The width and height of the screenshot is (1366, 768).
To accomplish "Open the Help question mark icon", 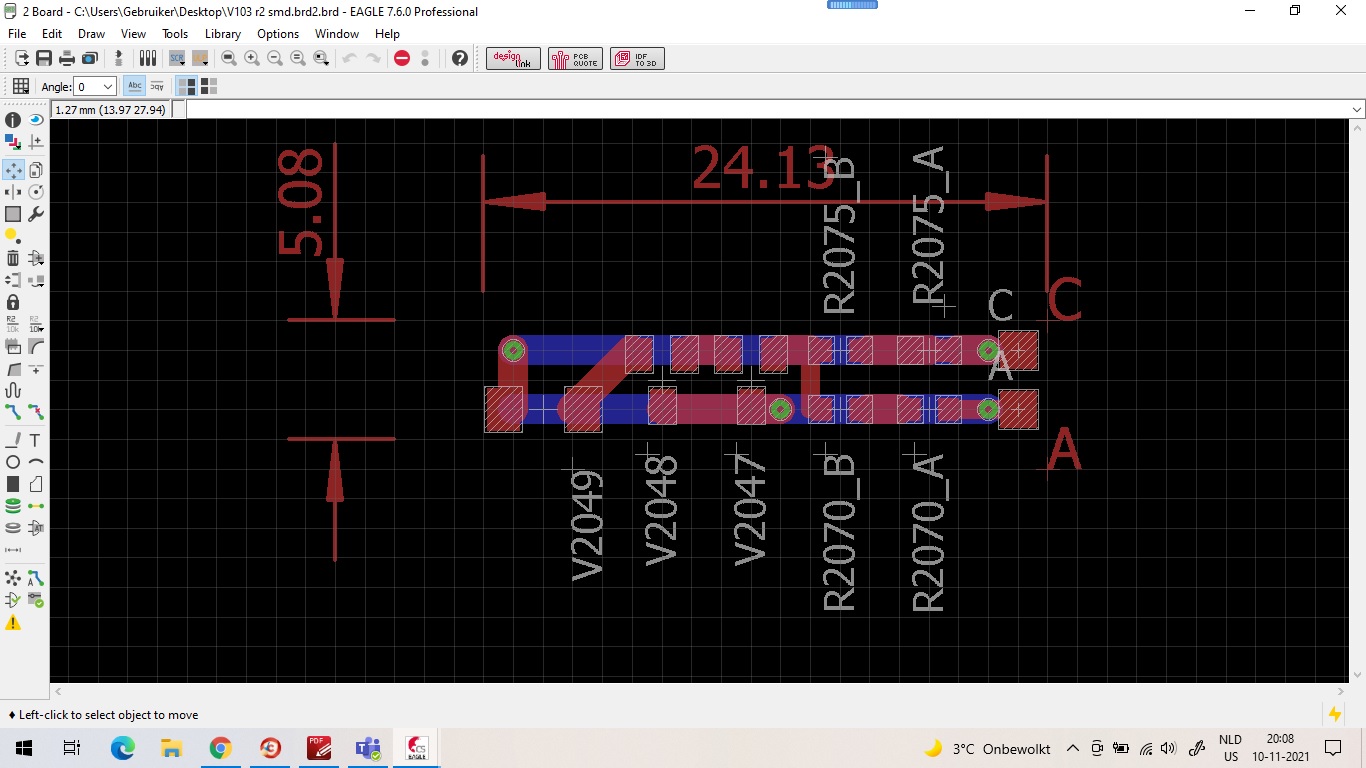I will [460, 58].
